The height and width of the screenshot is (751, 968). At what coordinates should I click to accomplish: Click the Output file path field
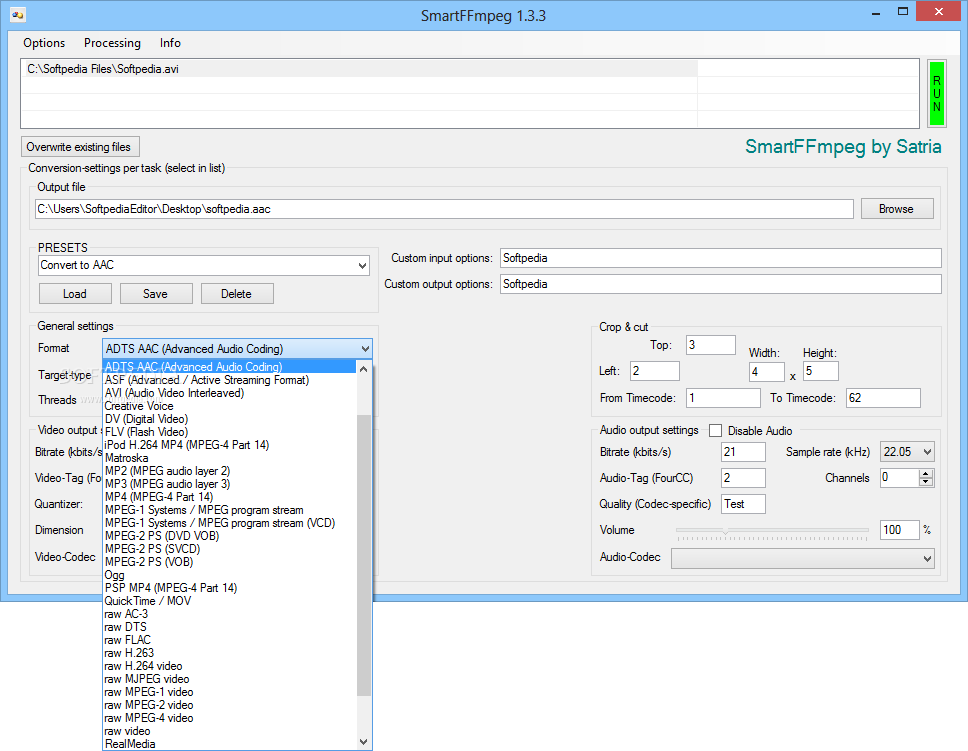[x=444, y=209]
